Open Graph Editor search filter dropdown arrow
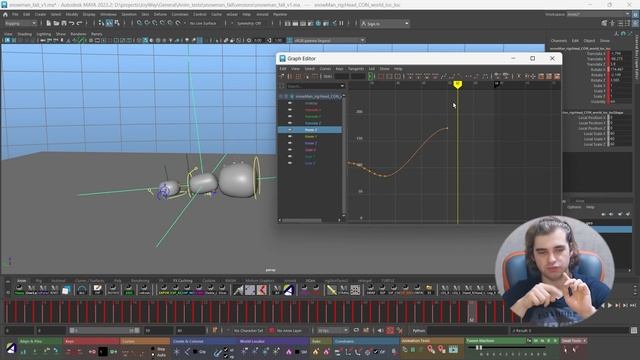 342,86
